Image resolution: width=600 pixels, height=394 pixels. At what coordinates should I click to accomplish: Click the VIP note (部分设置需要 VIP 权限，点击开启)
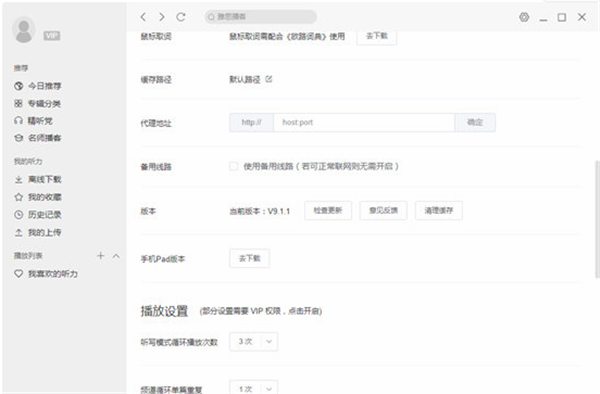261,311
